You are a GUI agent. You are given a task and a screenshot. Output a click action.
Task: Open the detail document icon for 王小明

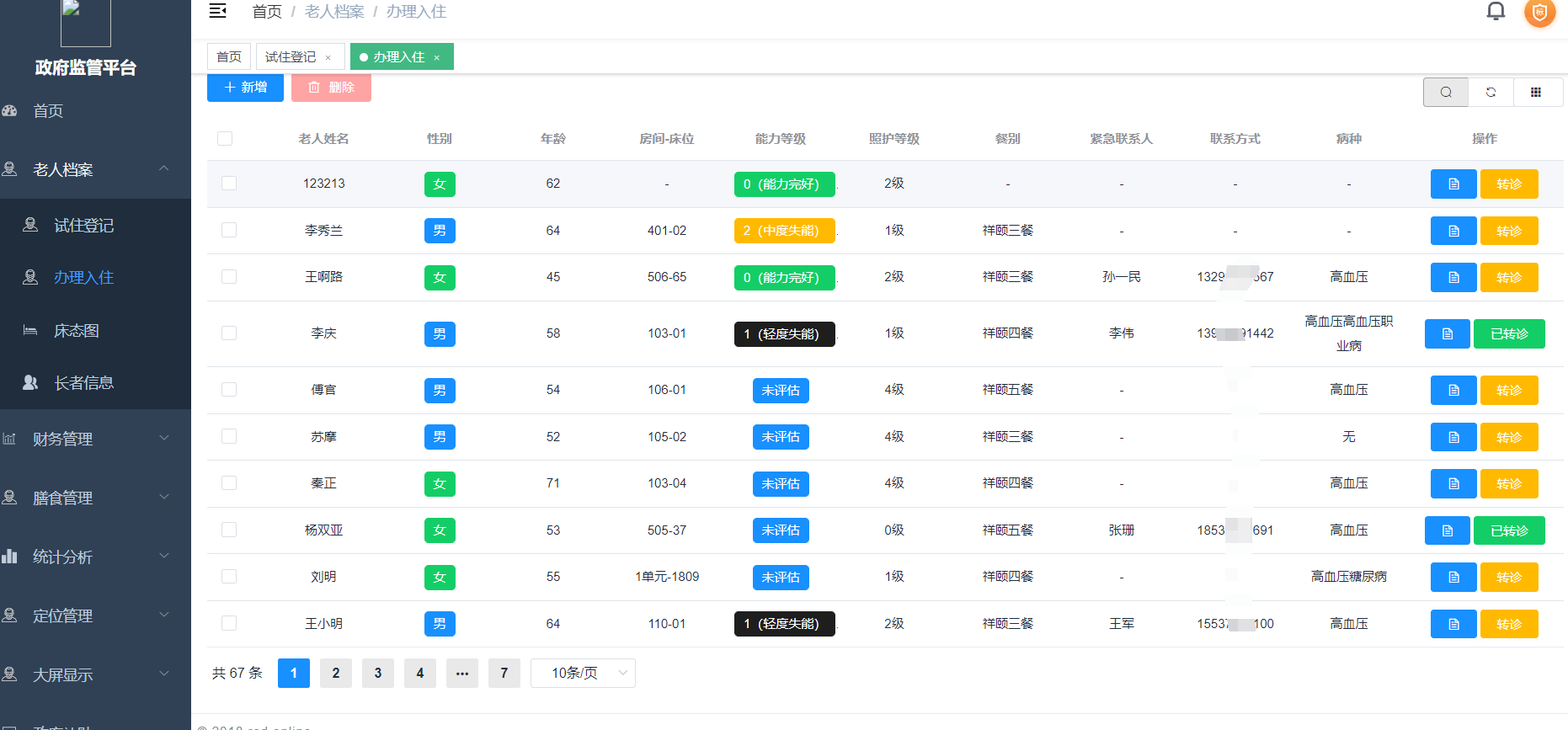[x=1453, y=624]
